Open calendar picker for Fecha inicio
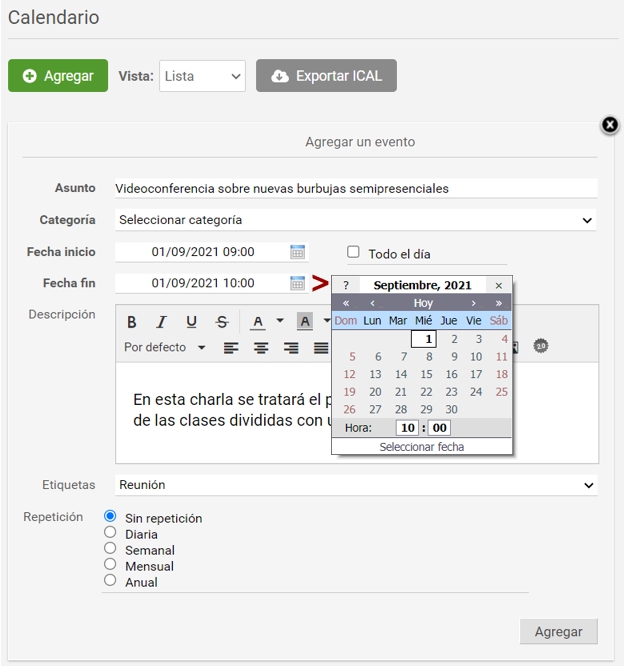This screenshot has height=666, width=624. click(297, 252)
